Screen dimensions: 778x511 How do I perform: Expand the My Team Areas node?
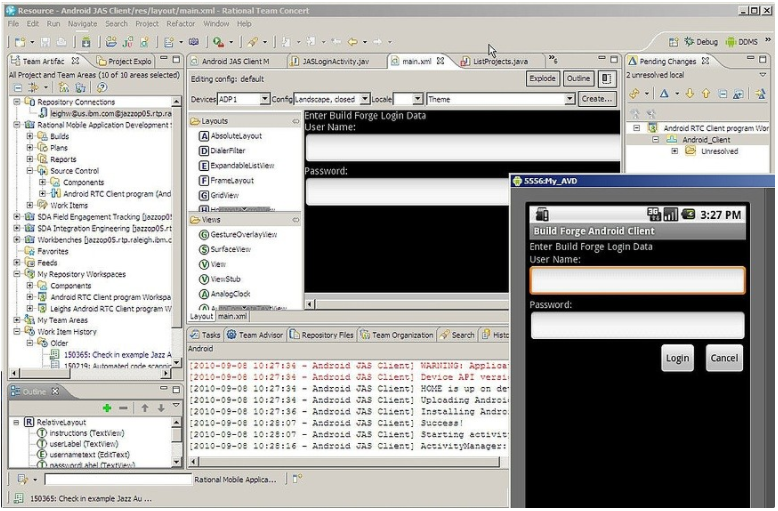coord(17,320)
